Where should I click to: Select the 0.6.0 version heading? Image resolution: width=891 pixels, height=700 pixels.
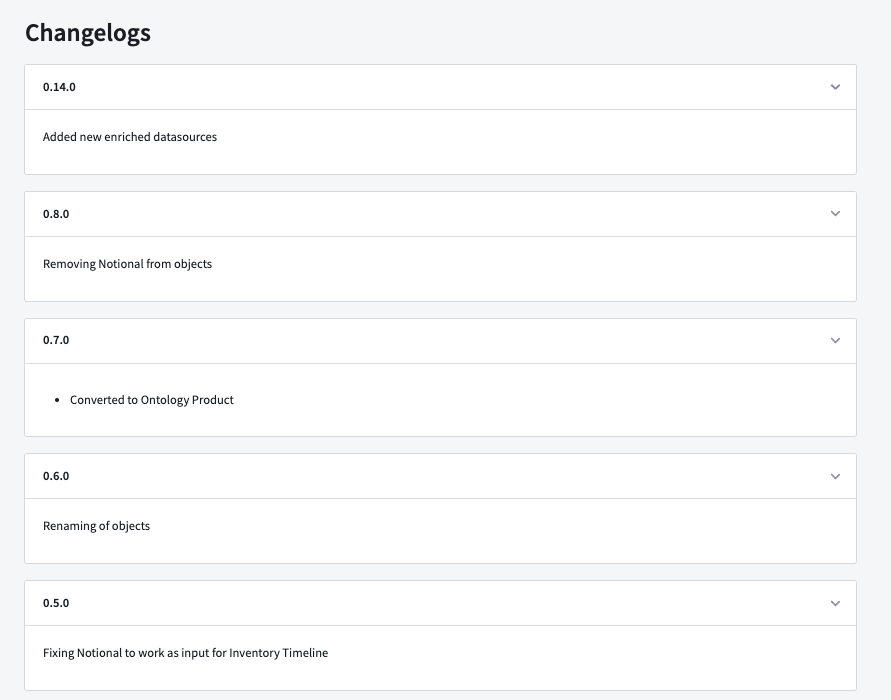pyautogui.click(x=56, y=476)
